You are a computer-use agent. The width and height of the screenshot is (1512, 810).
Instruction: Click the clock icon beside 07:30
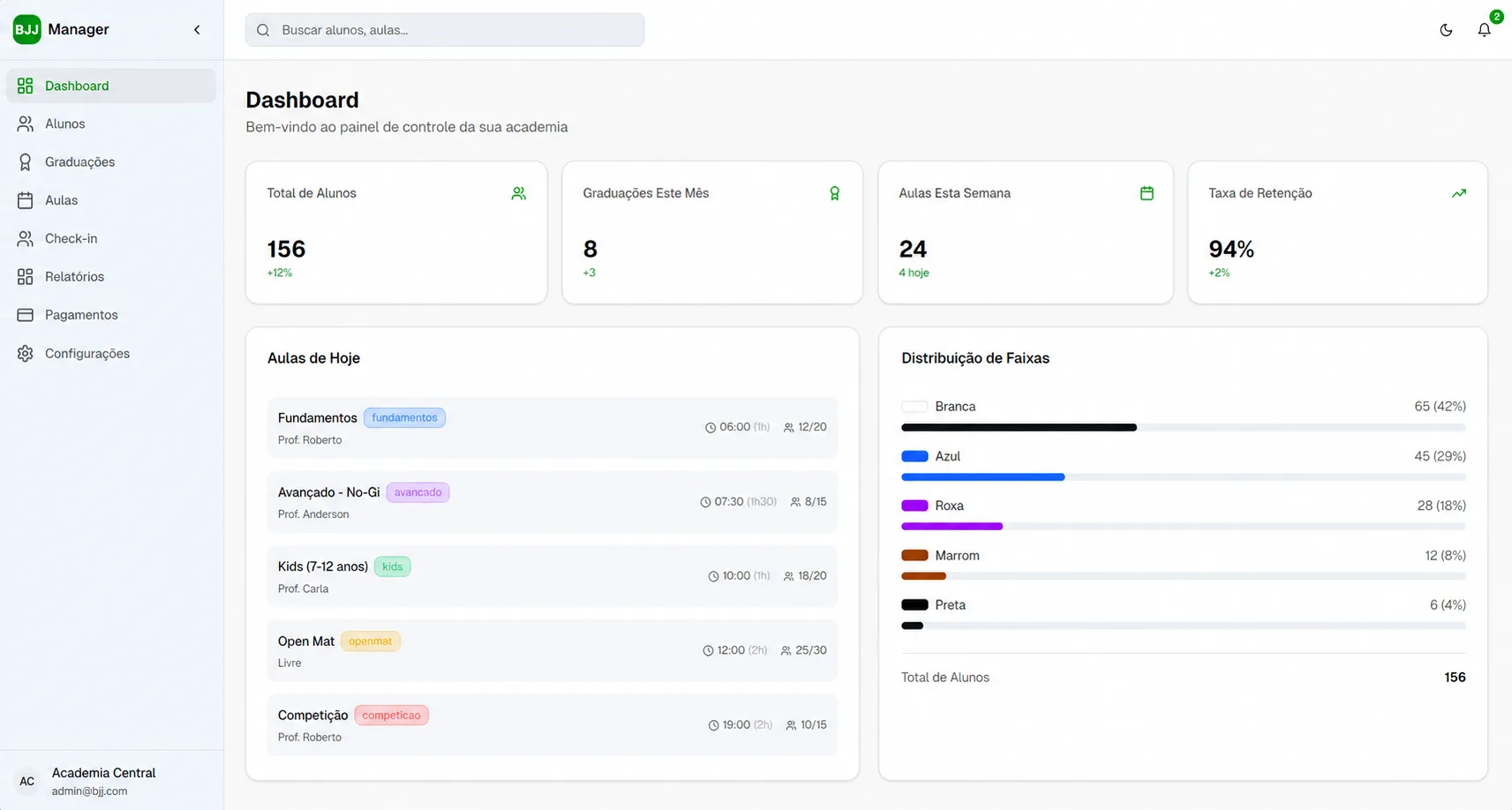[x=705, y=502]
